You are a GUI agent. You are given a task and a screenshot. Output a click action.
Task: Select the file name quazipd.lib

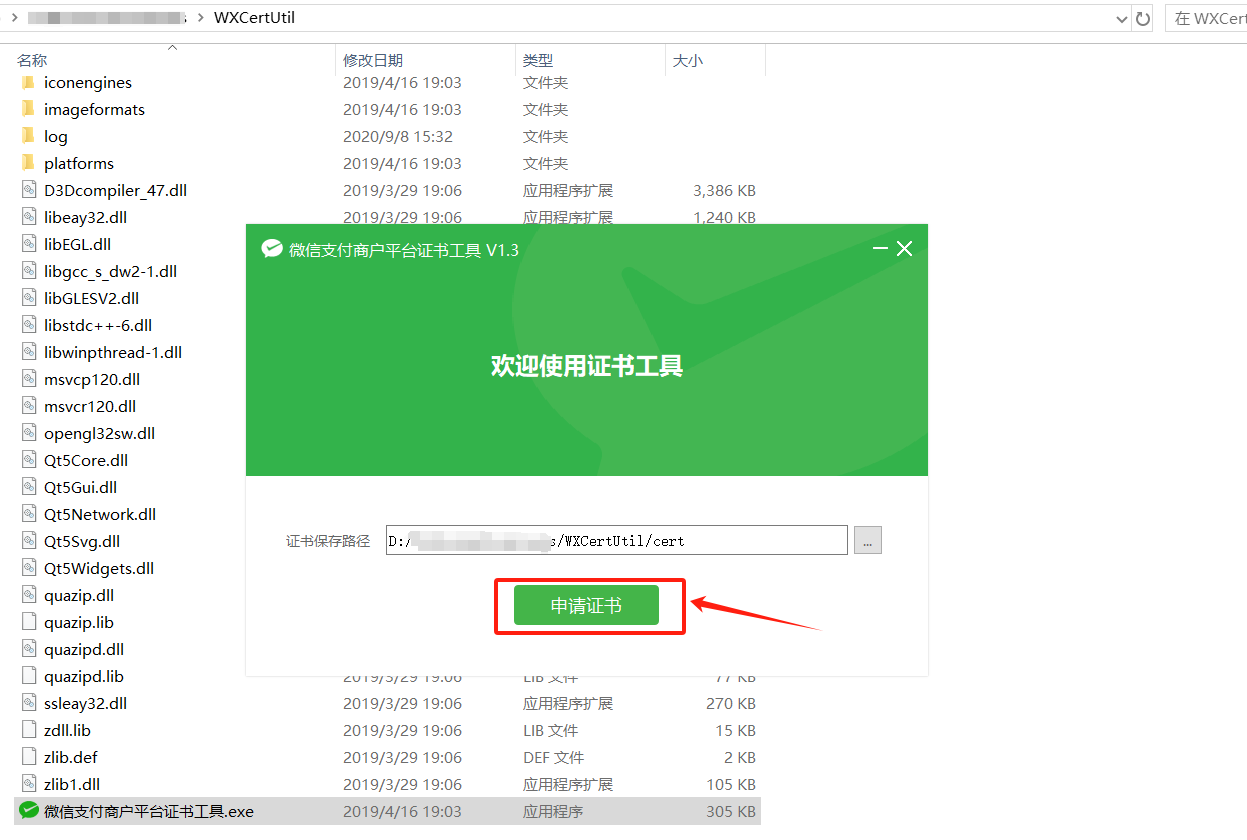[84, 676]
